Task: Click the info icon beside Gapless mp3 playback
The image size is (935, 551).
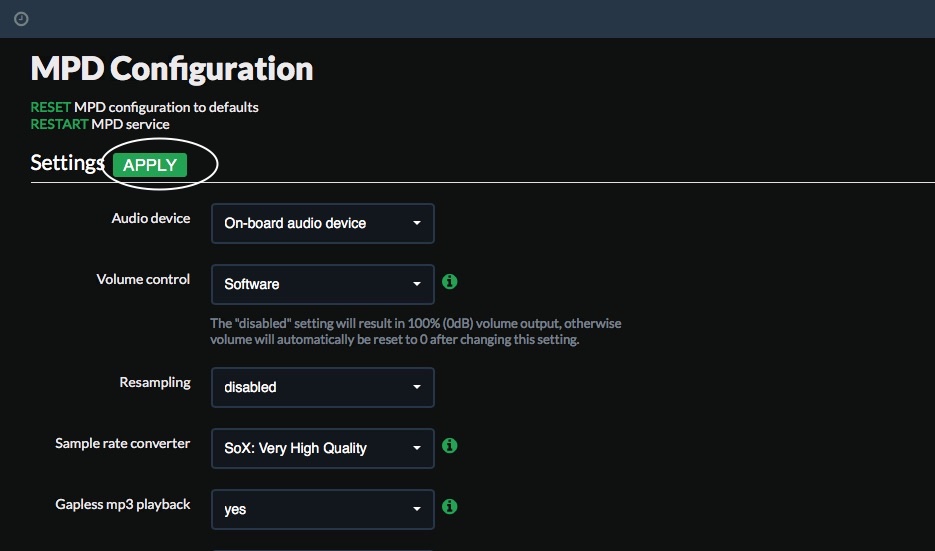Action: pyautogui.click(x=450, y=507)
